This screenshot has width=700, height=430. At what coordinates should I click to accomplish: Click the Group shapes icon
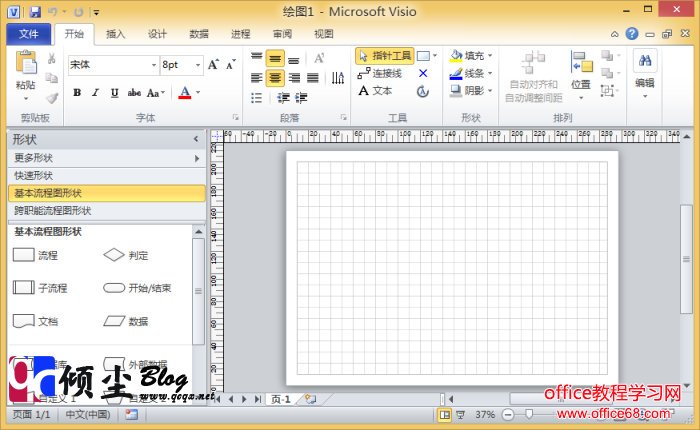607,91
